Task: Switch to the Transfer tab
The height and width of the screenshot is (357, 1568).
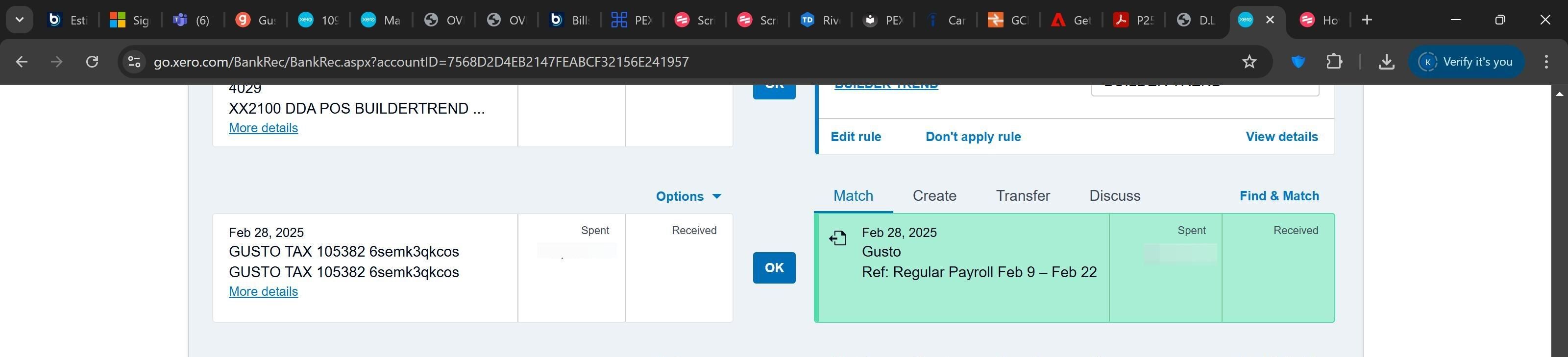Action: [1023, 196]
